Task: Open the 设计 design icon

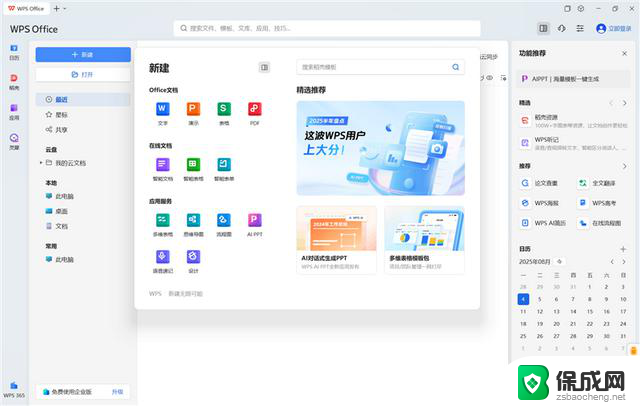Action: 193,257
